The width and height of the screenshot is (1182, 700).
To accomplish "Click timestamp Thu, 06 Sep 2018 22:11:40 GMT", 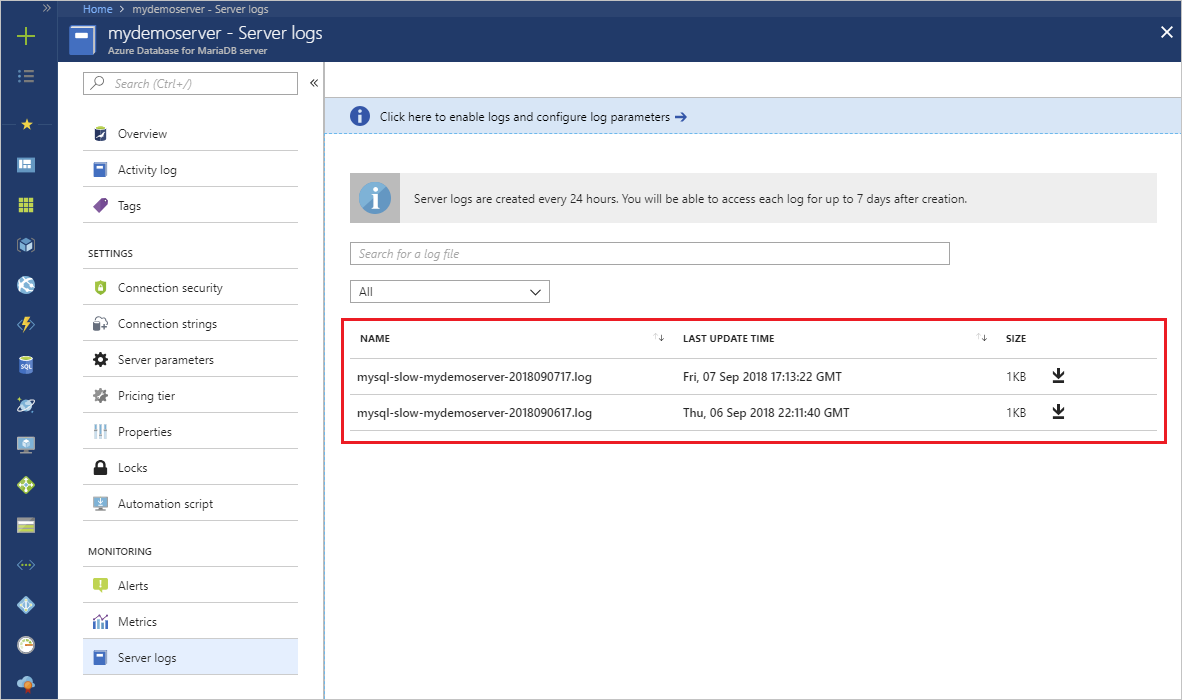I will tap(766, 413).
